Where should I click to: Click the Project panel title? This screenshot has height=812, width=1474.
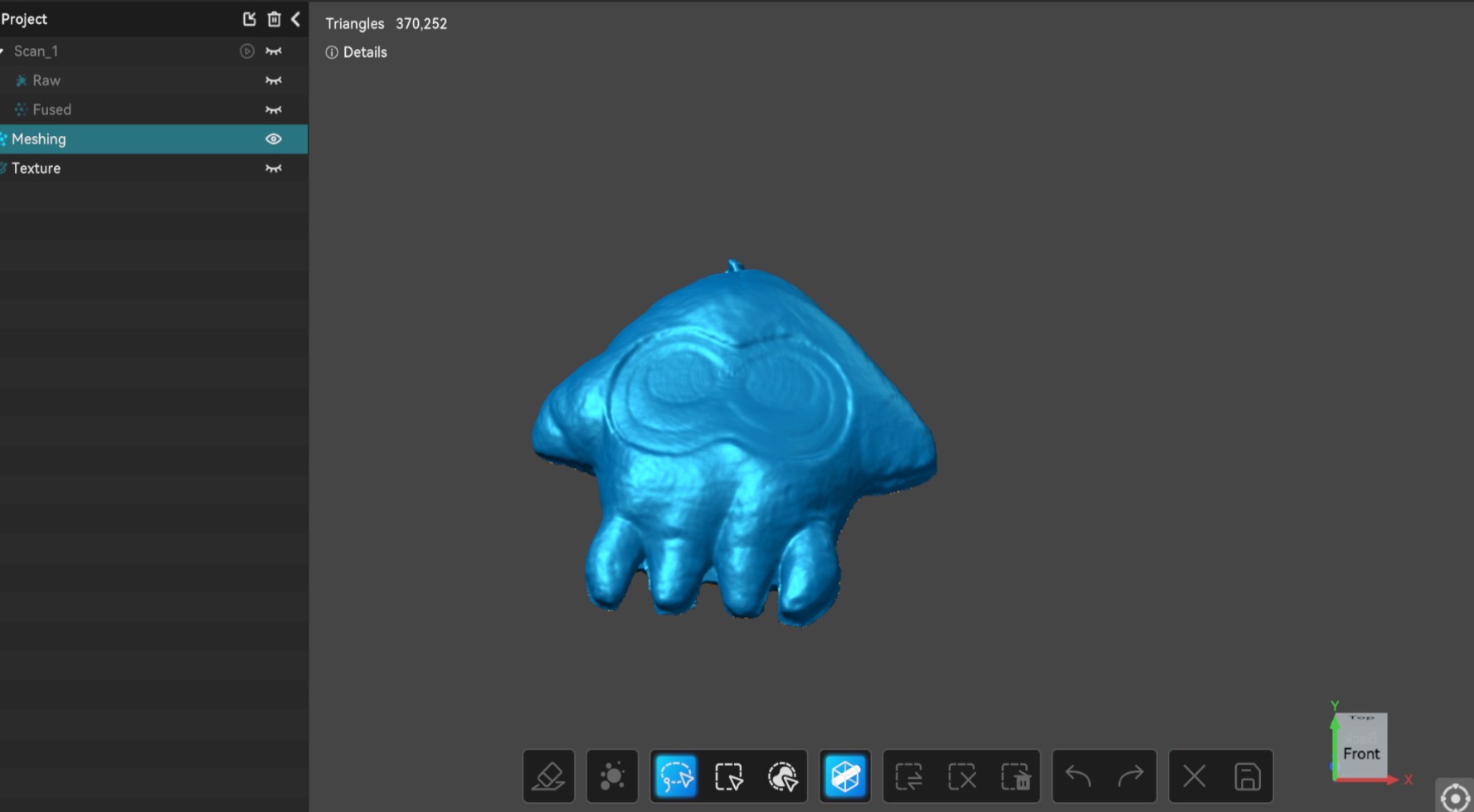[24, 19]
